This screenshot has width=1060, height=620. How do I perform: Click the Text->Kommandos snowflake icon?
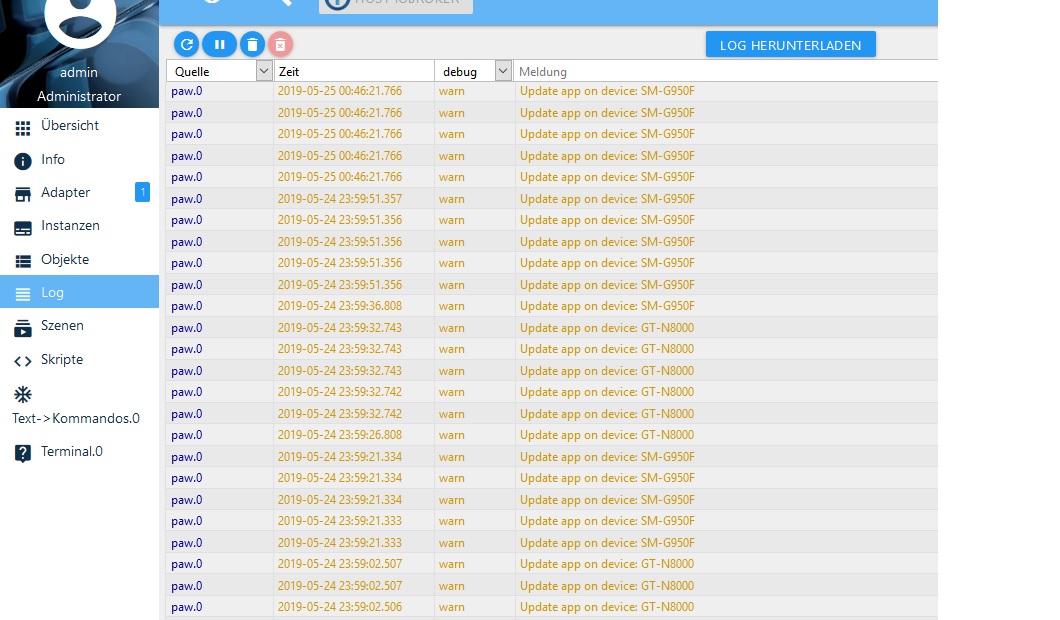pos(23,395)
